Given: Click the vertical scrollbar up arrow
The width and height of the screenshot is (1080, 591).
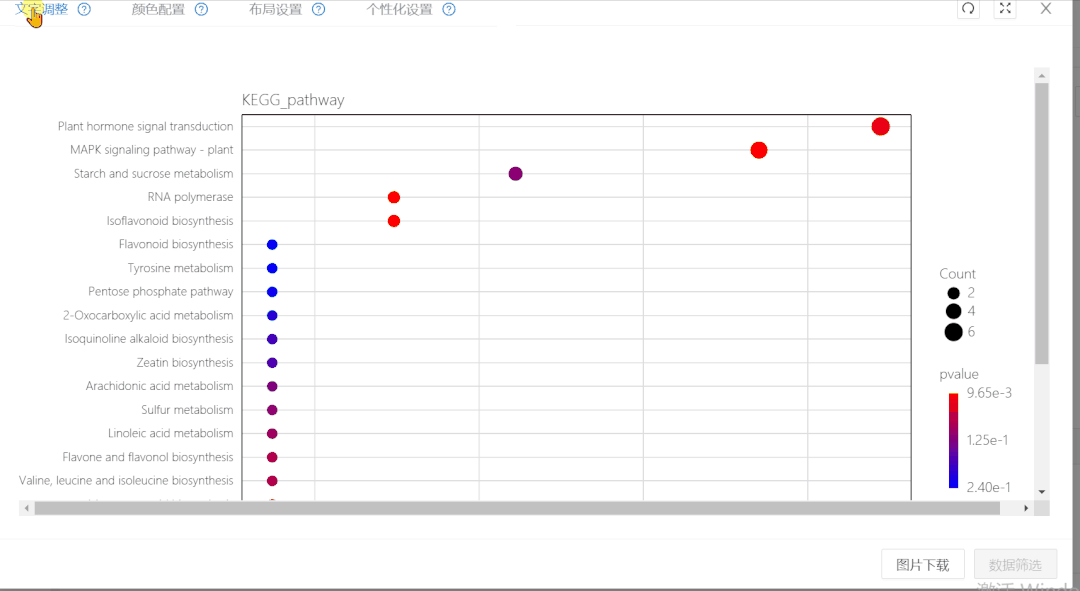Looking at the screenshot, I should click(1041, 76).
